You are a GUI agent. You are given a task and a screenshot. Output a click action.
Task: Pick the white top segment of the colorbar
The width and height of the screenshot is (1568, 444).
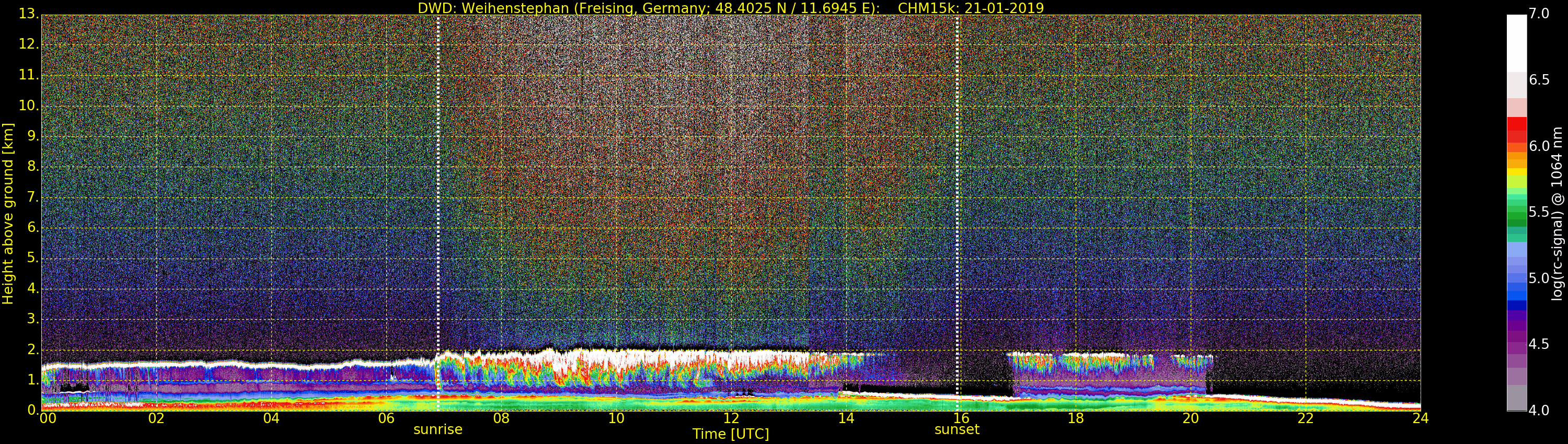[x=1516, y=43]
